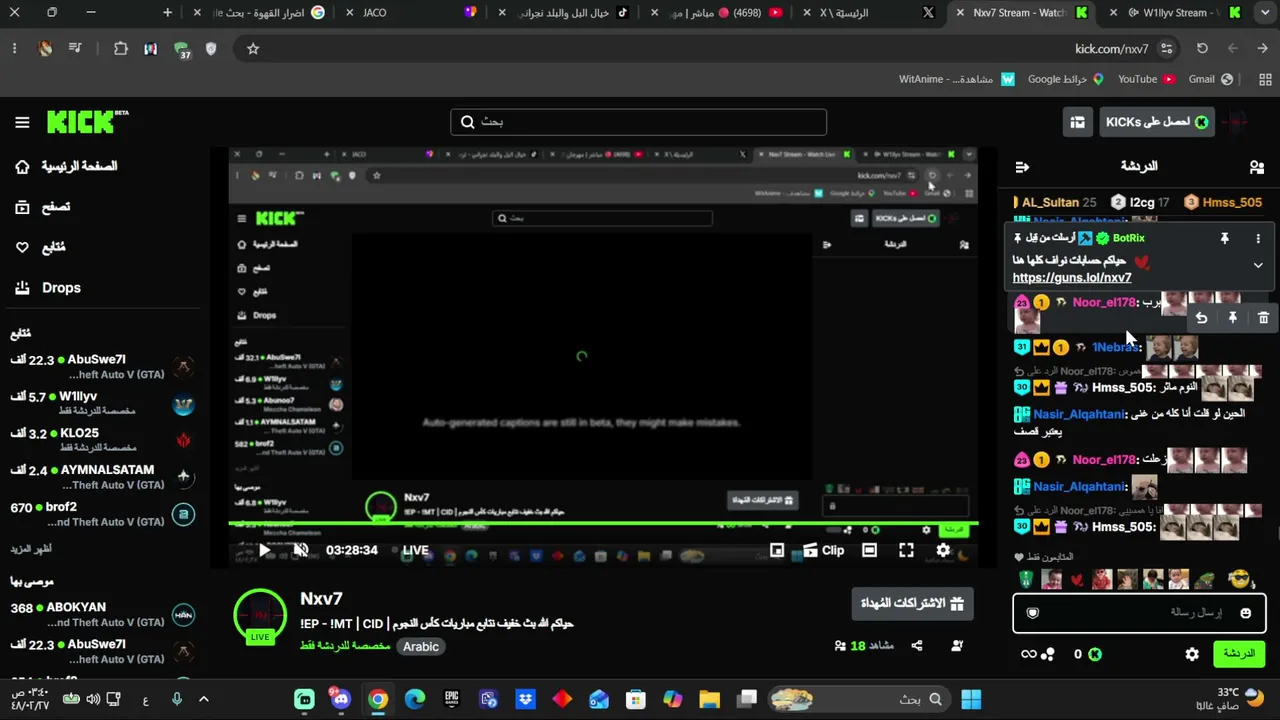This screenshot has height=720, width=1280.
Task: Collapse the chat panel
Action: pos(1022,167)
